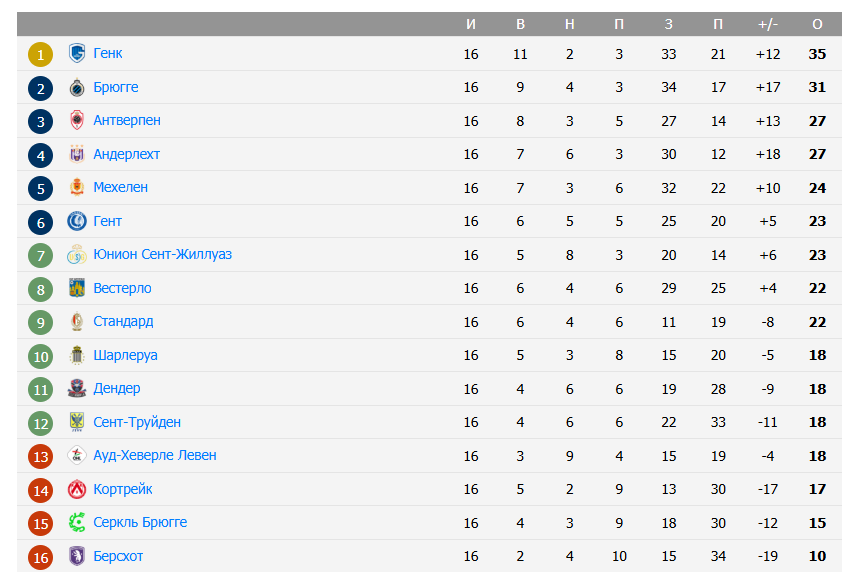
Task: Click the +/- goal difference column header
Action: pos(768,24)
